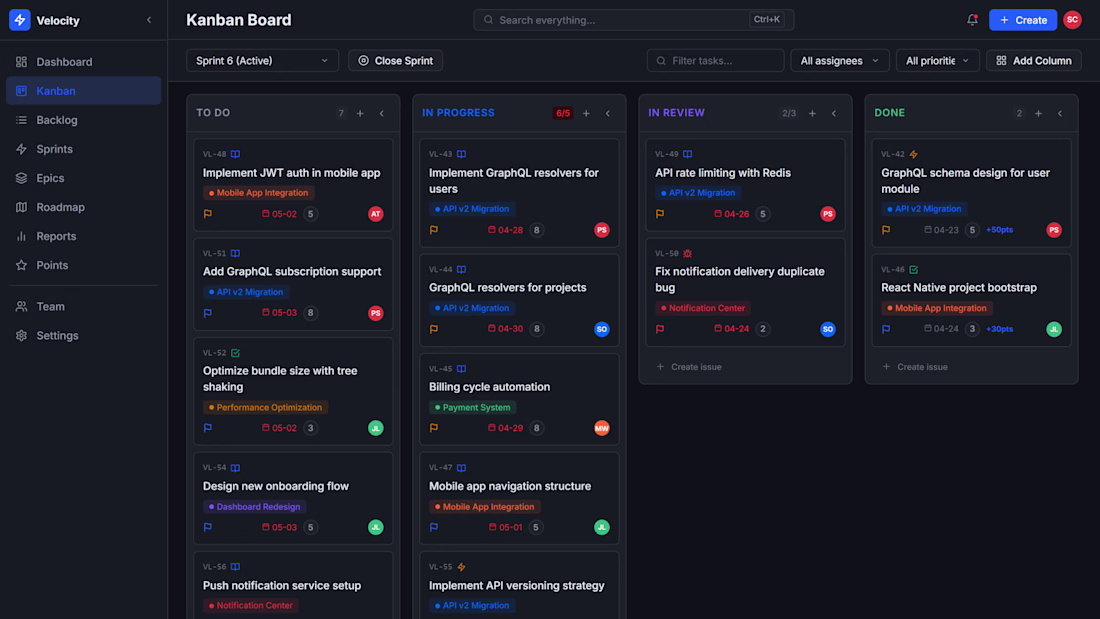Open Add GraphQL subscription support card
This screenshot has width=1100, height=619.
293,284
